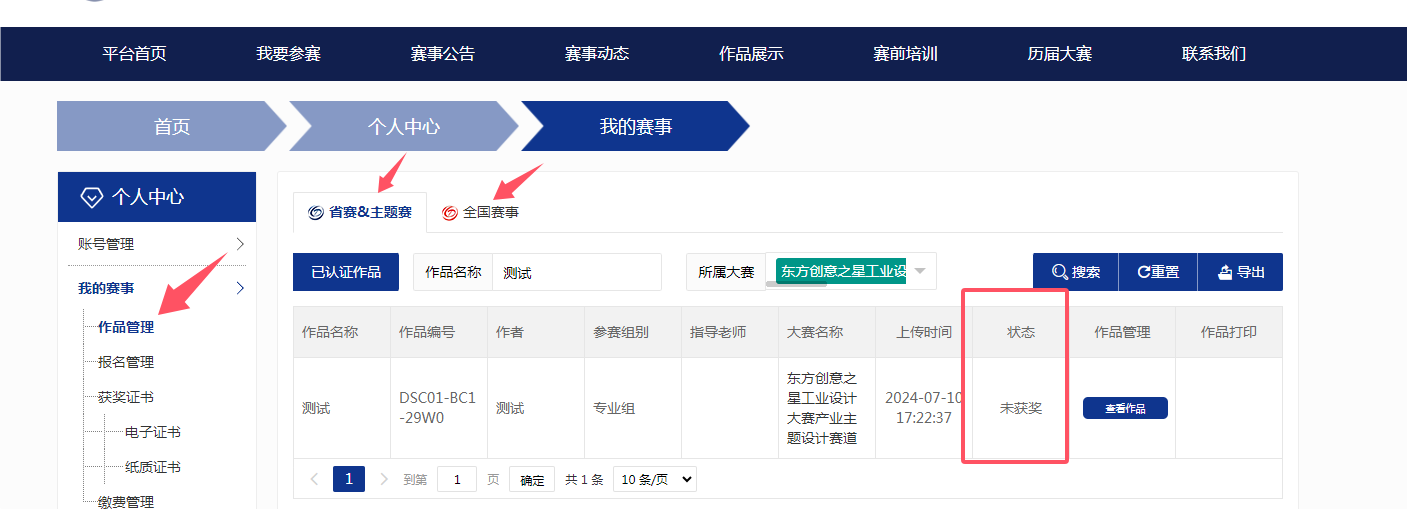Viewport: 1407px width, 509px height.
Task: Go to 我要参赛 menu item
Action: tap(288, 54)
